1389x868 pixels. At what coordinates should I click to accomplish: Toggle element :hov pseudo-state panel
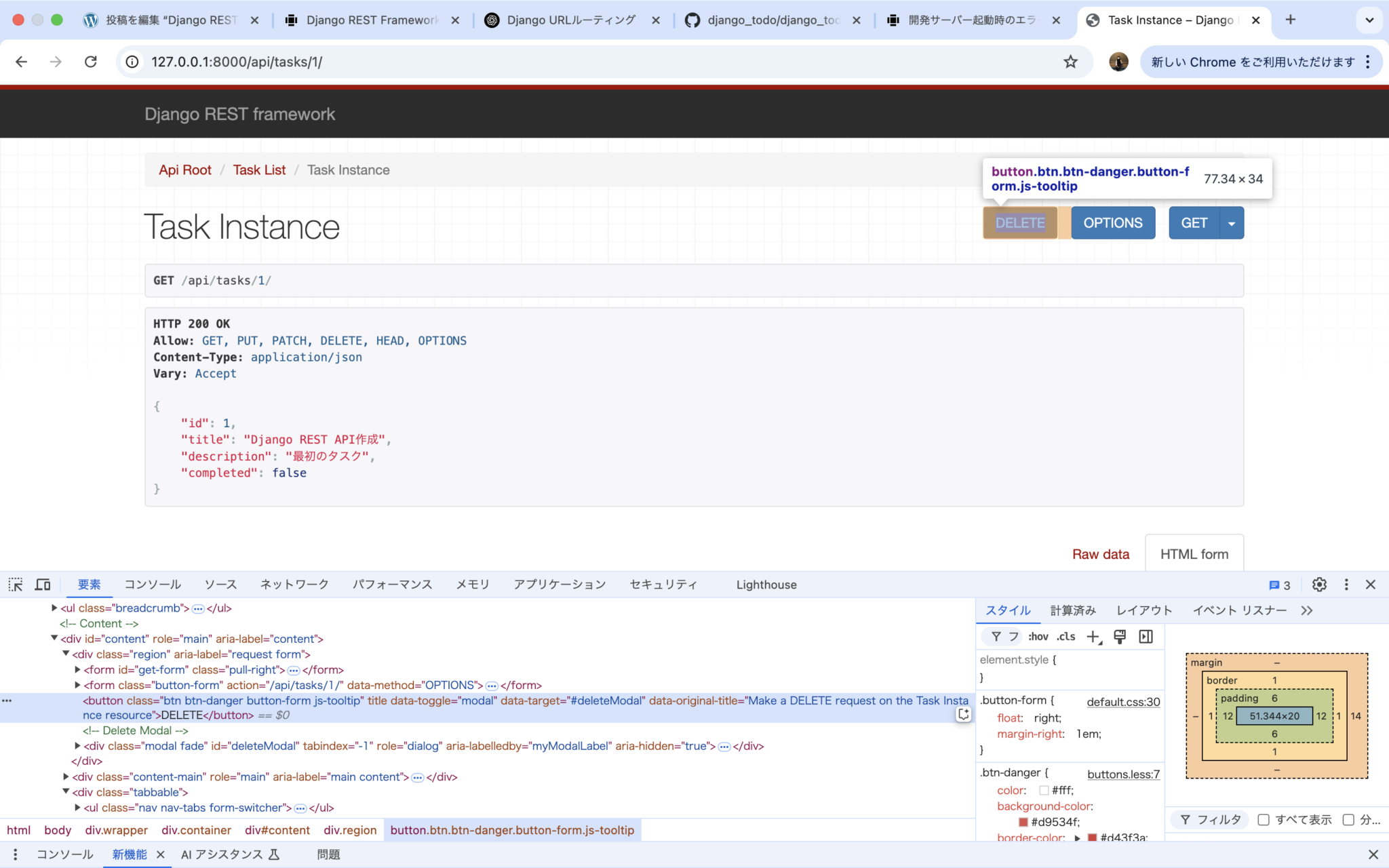coord(1037,636)
